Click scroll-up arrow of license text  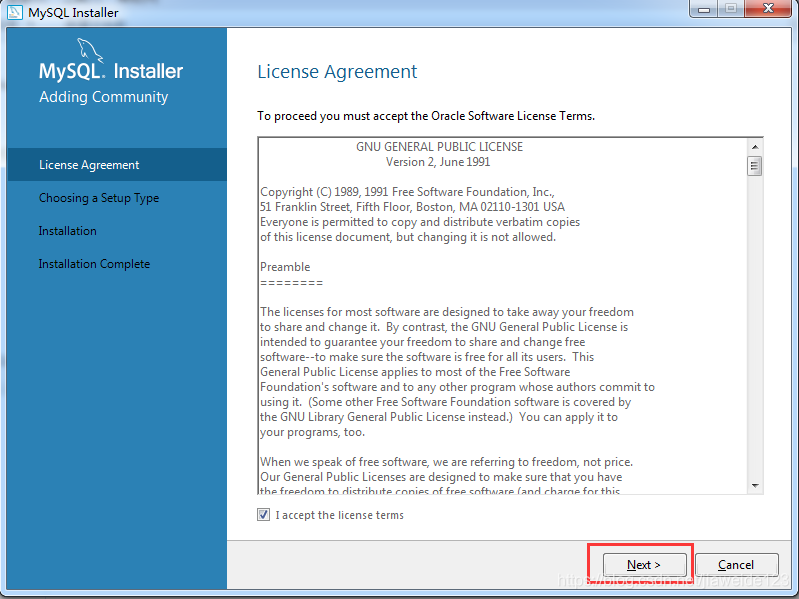(755, 147)
